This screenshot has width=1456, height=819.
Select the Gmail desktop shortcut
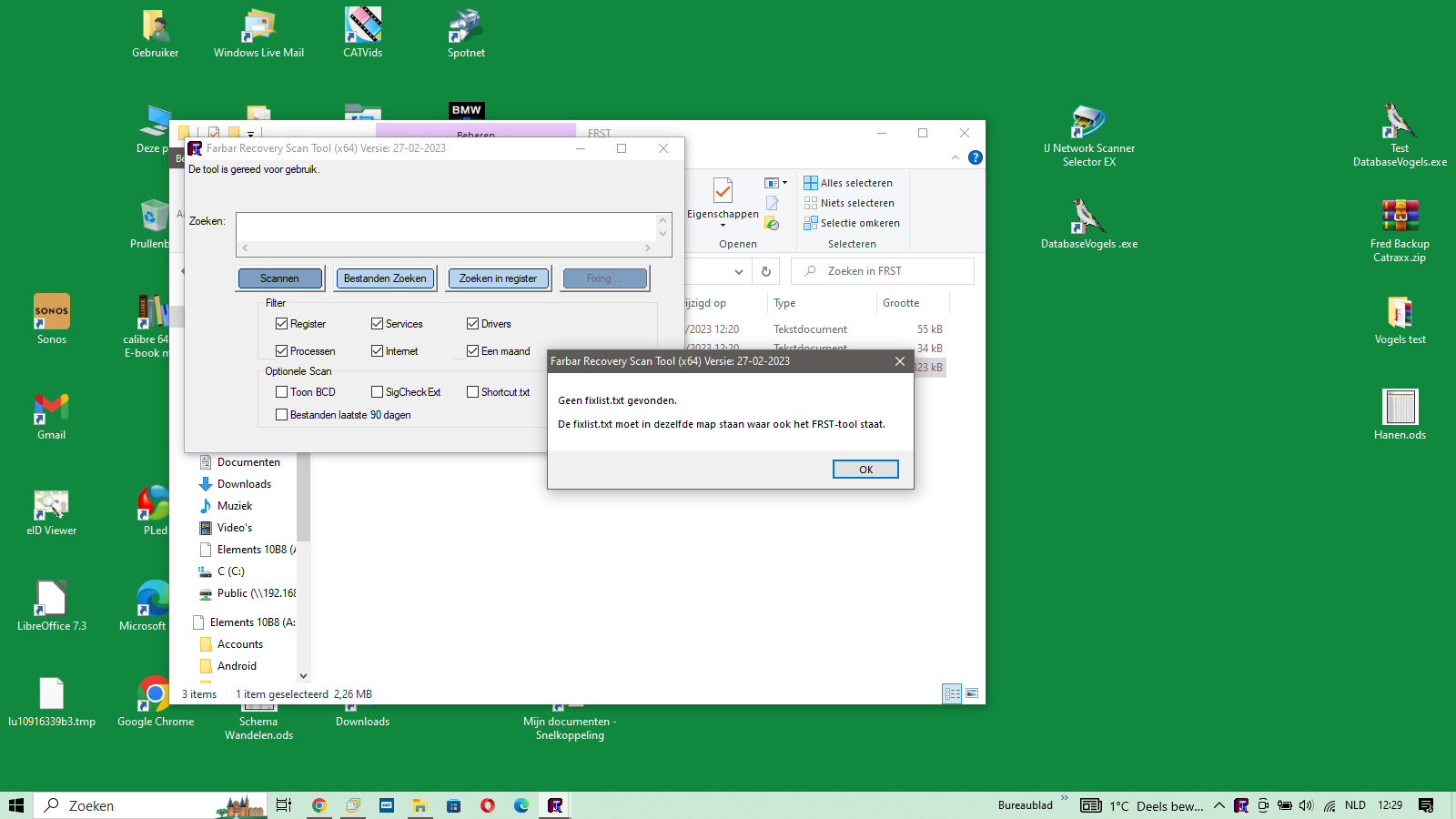[x=52, y=416]
